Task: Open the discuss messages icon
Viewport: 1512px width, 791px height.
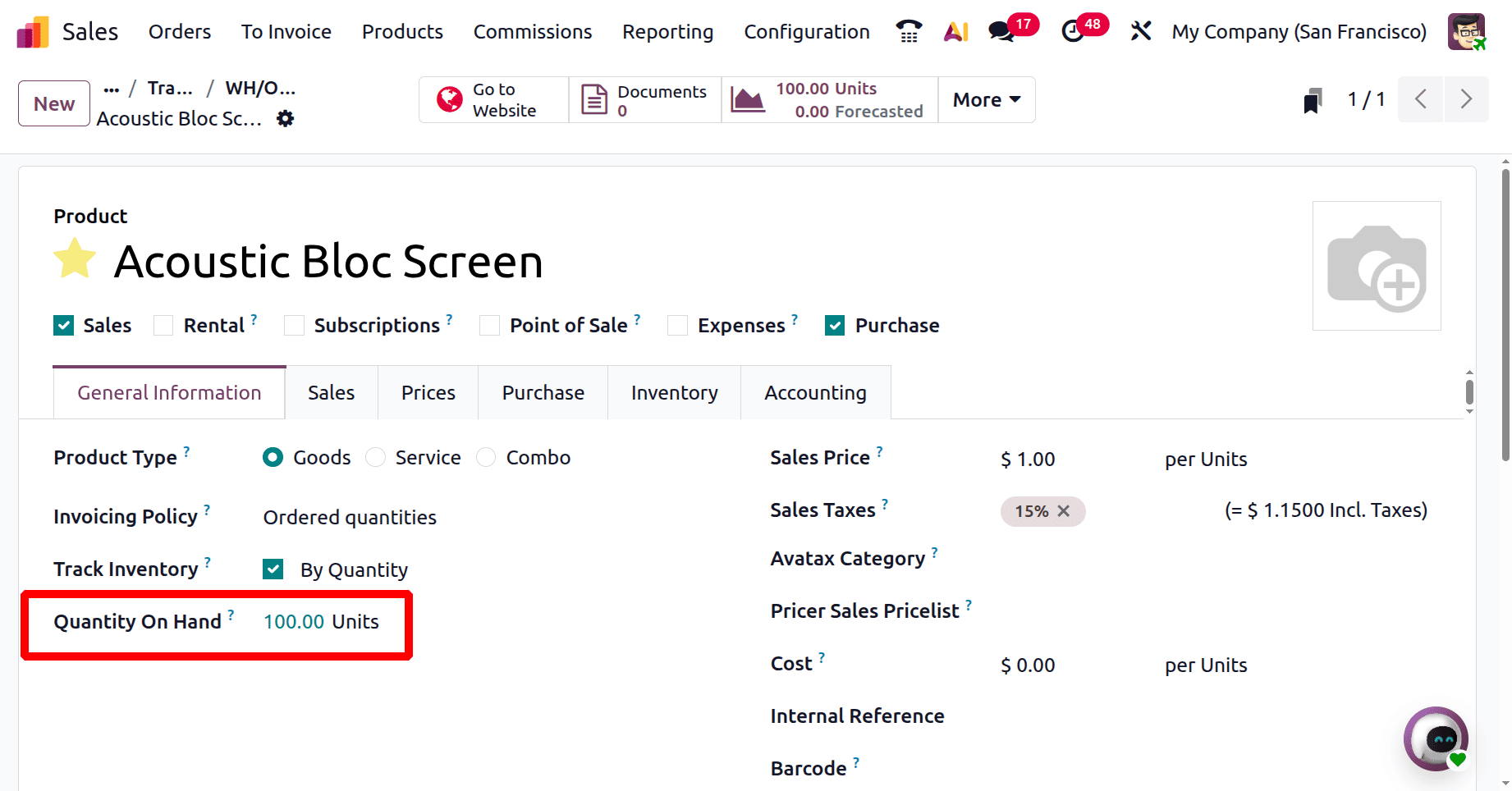Action: 1001,31
